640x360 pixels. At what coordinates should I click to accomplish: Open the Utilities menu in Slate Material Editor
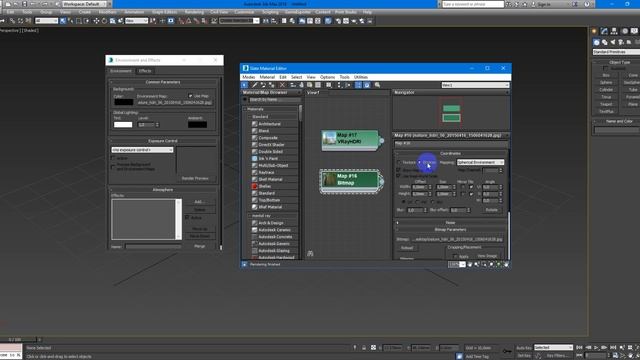pyautogui.click(x=361, y=77)
